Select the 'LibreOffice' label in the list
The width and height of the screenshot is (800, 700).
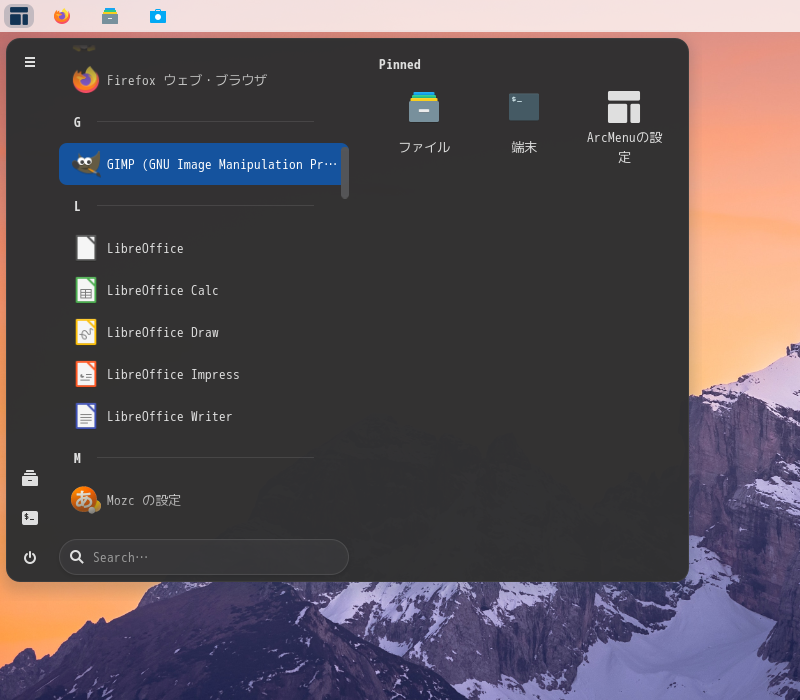145,248
